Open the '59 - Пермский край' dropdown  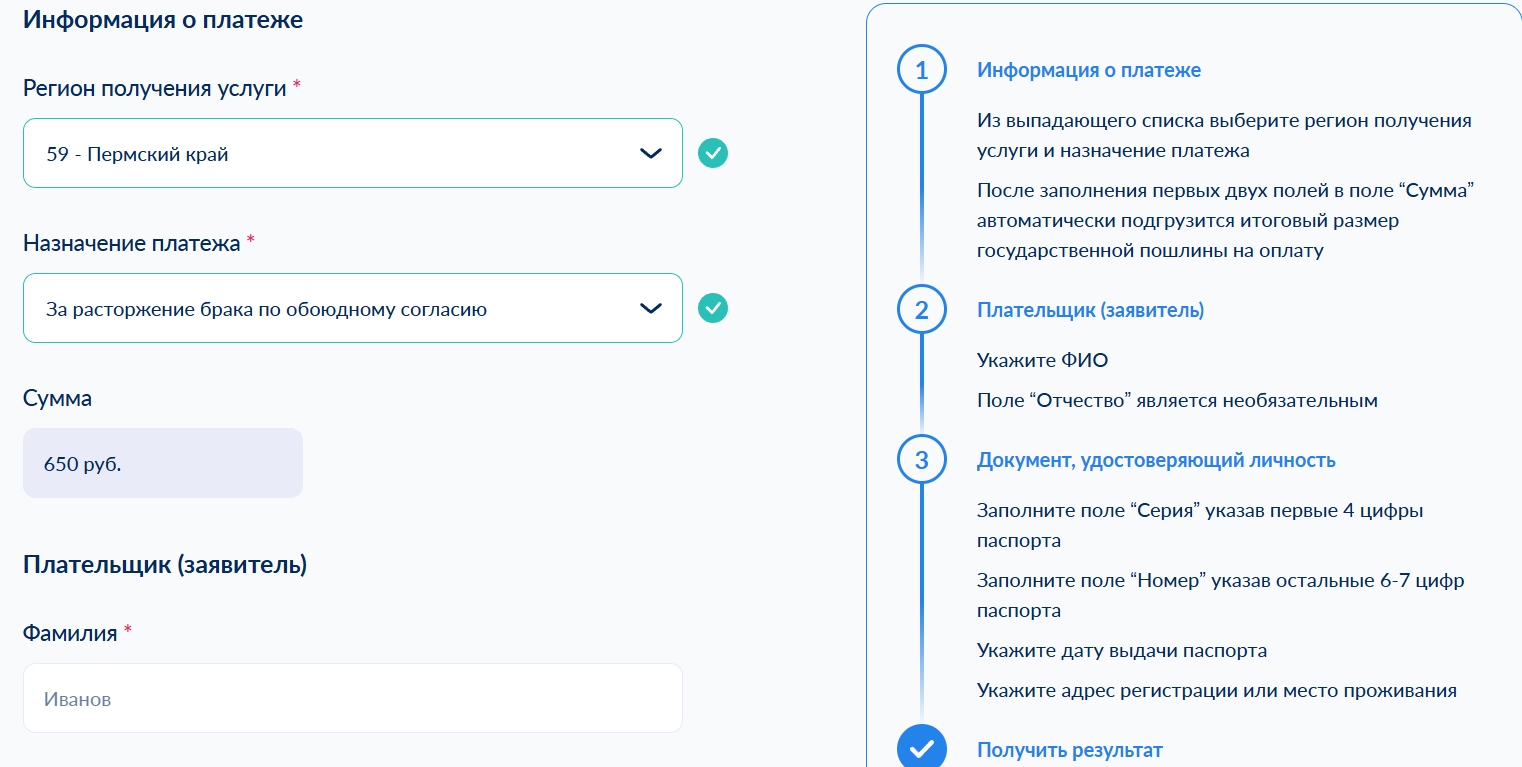(x=330, y=154)
